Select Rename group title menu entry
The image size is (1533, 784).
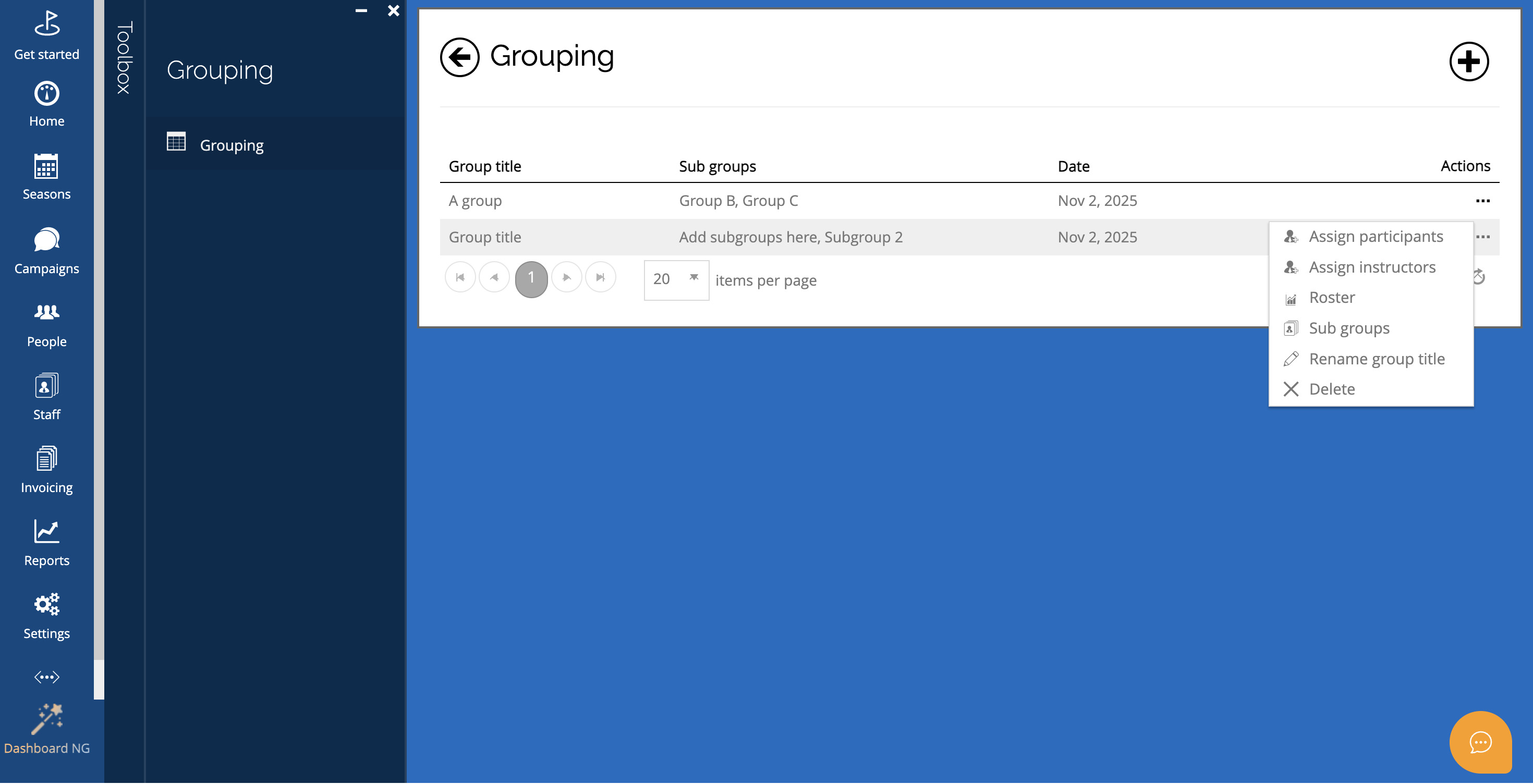click(x=1376, y=359)
